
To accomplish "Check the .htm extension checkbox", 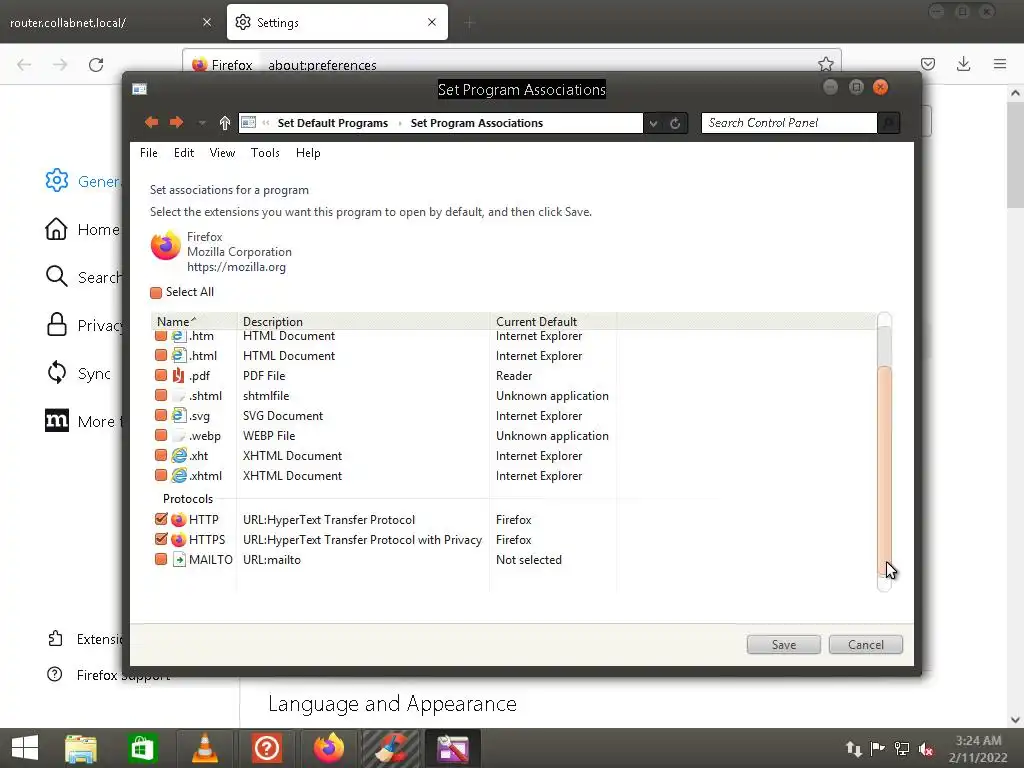I will click(x=161, y=336).
